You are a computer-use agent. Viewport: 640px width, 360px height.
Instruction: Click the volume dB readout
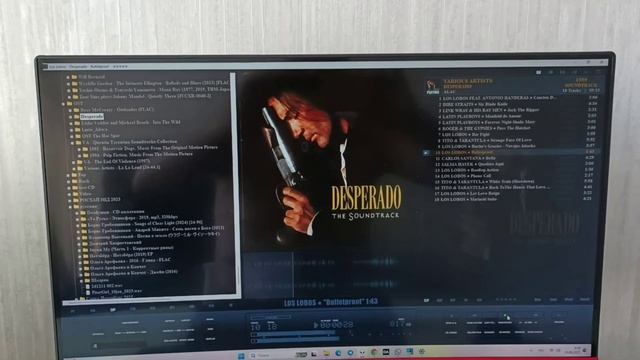[400, 324]
